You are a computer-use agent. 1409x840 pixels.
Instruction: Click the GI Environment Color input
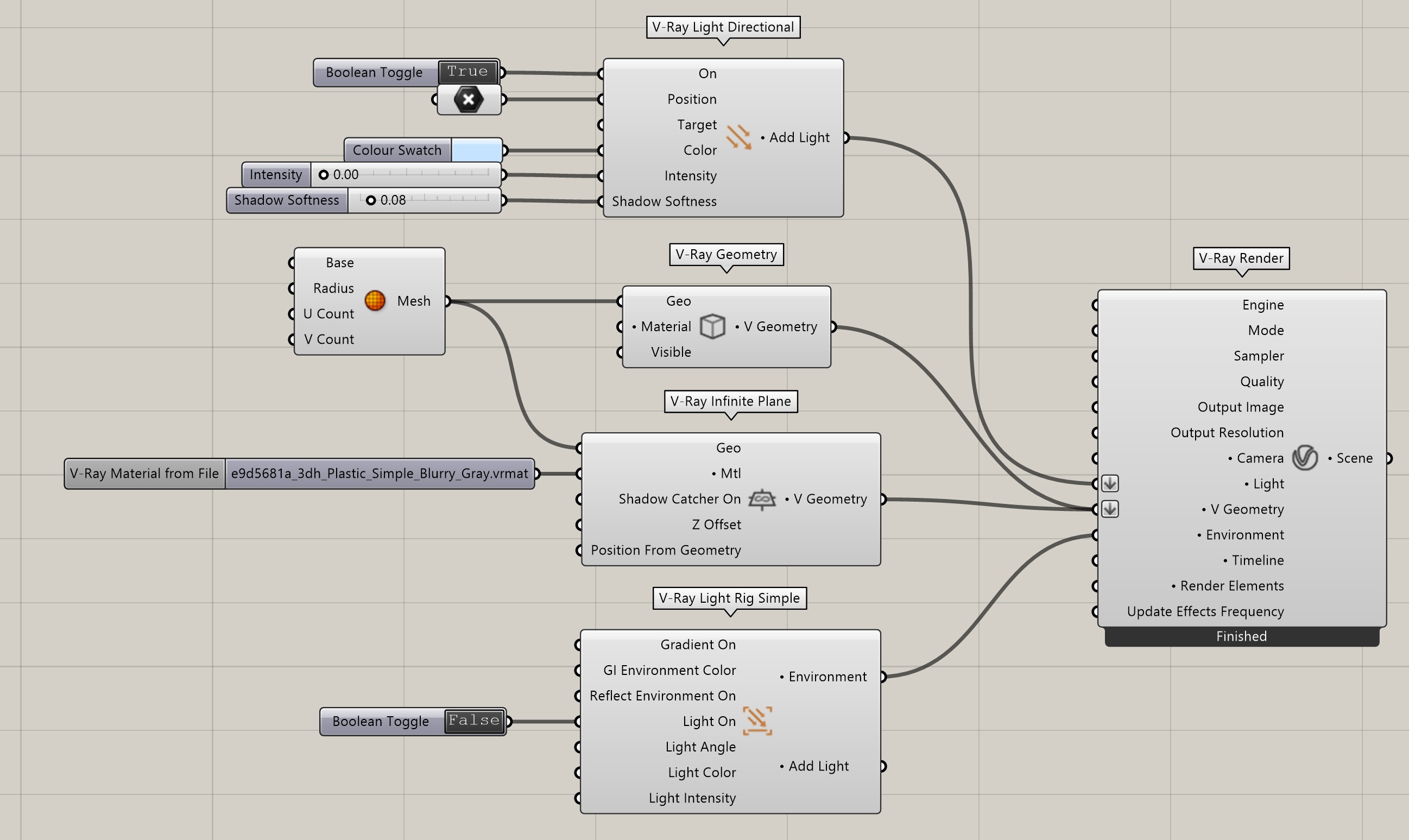(669, 670)
